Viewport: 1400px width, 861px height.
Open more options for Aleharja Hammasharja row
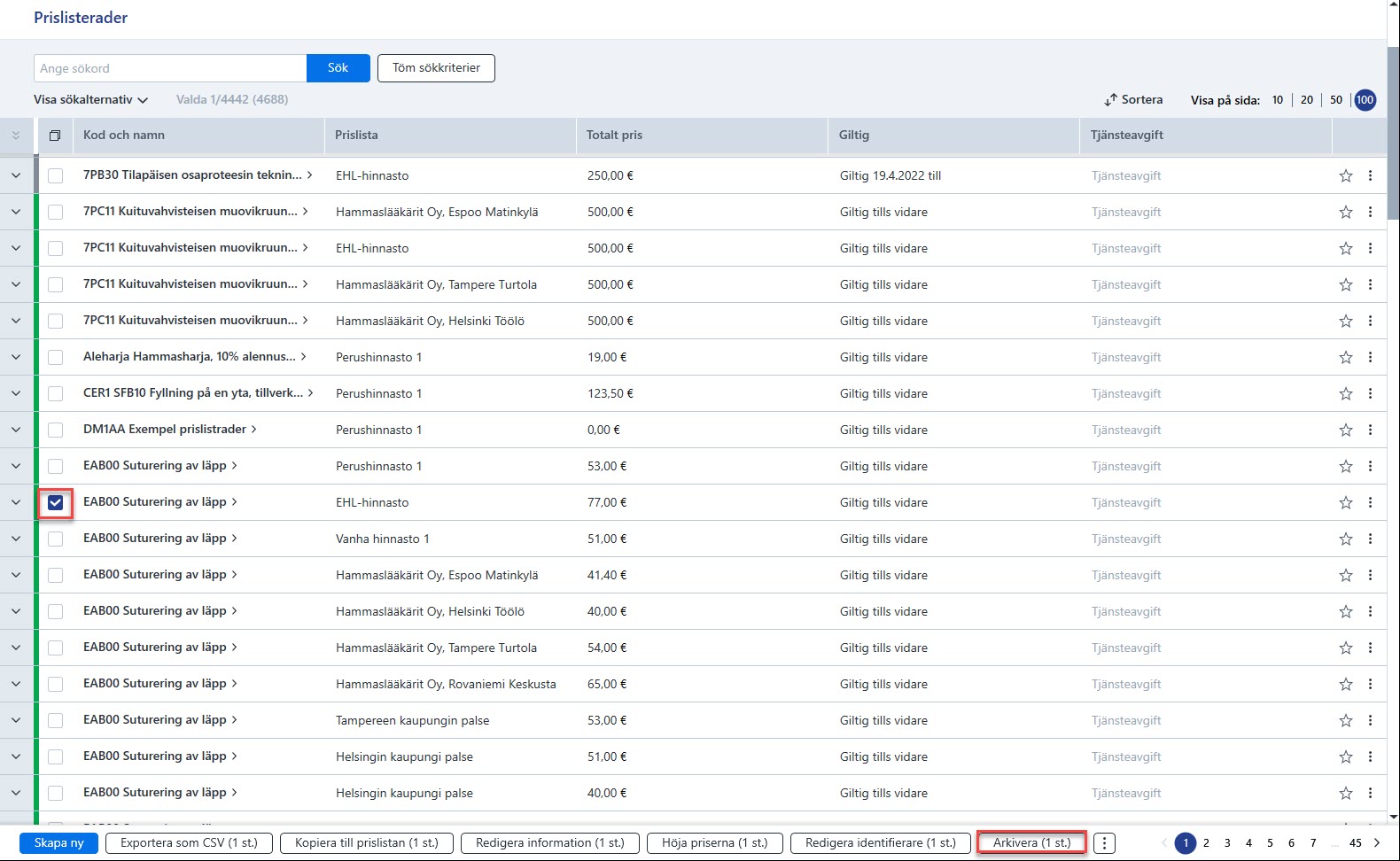1370,357
